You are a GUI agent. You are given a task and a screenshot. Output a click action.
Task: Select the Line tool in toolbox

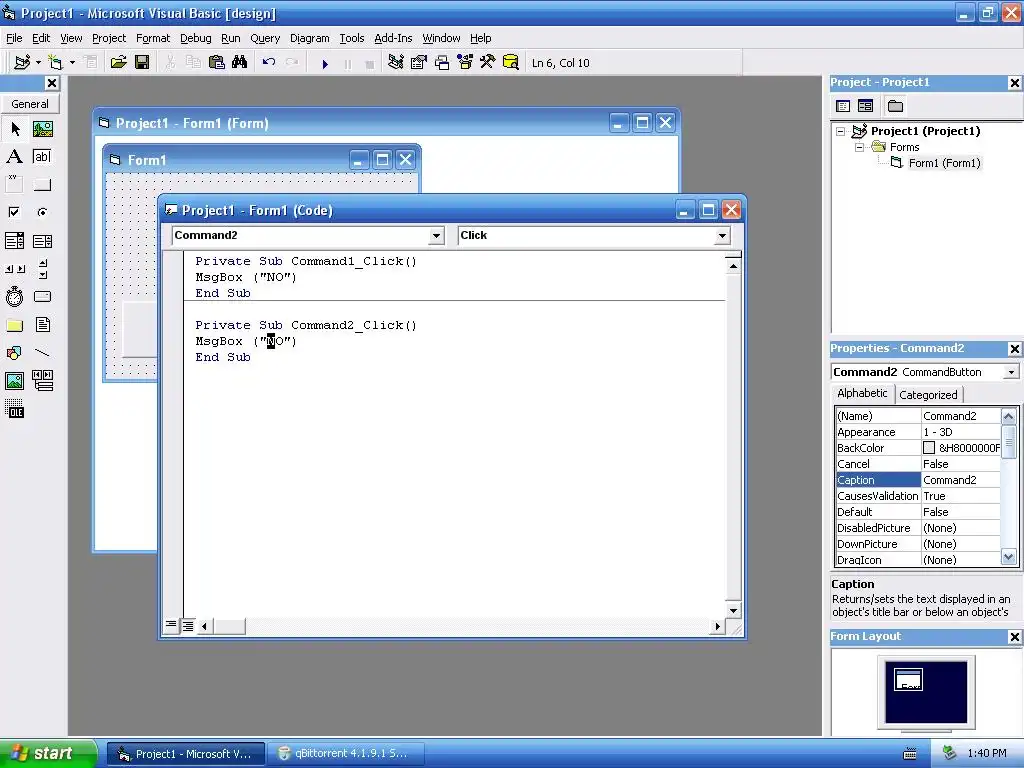coord(42,353)
